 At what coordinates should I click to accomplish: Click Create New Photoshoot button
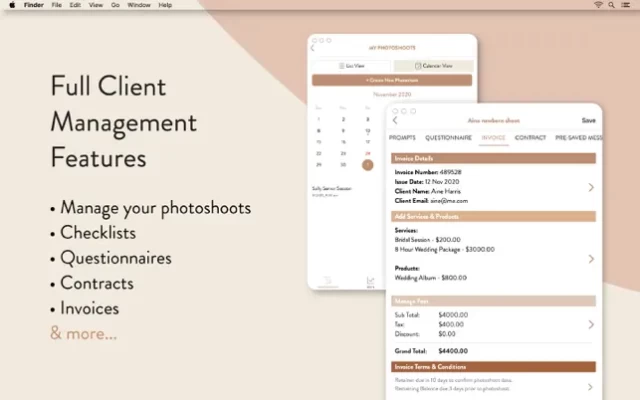pos(377,79)
